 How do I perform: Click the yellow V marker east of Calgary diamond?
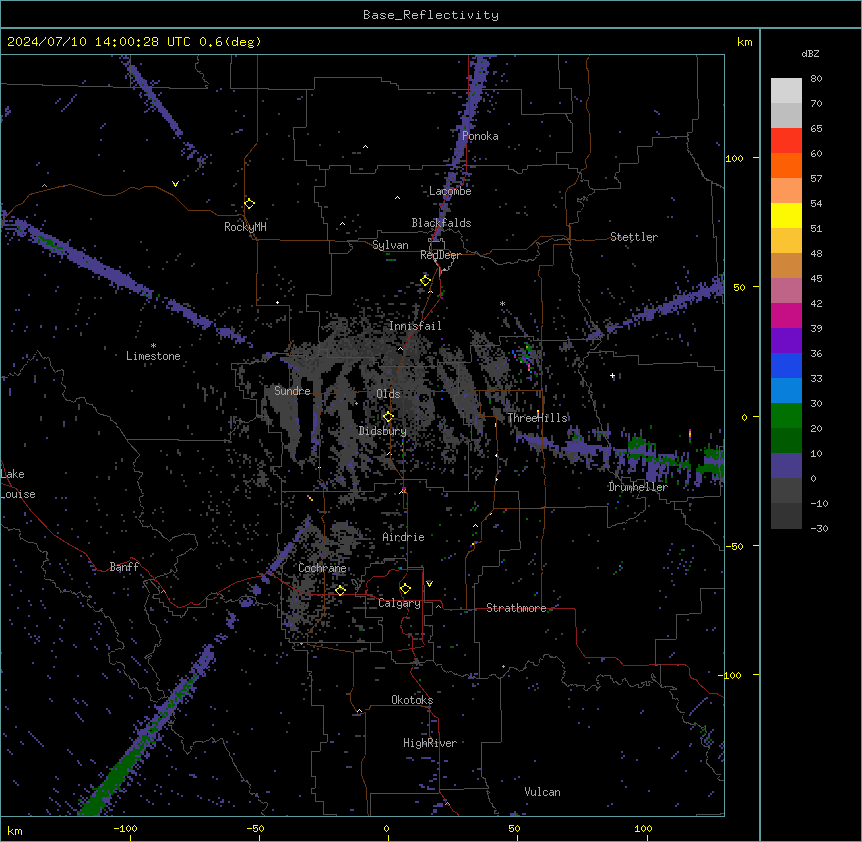tap(429, 584)
